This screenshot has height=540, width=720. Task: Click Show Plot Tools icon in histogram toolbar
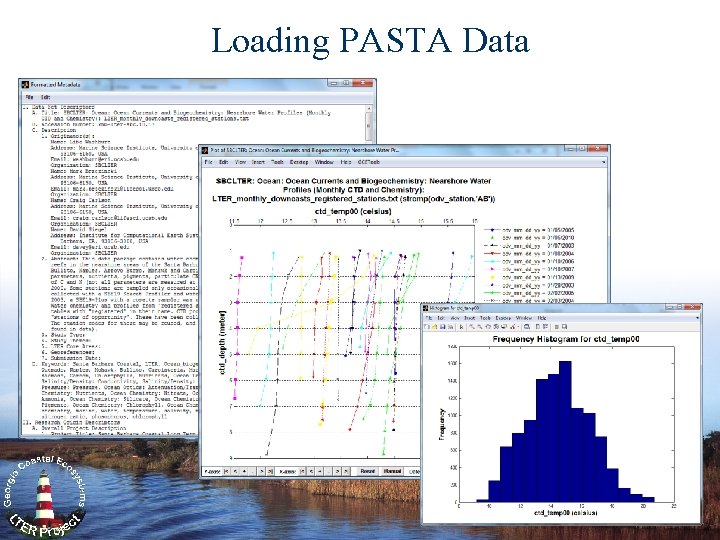[x=564, y=327]
